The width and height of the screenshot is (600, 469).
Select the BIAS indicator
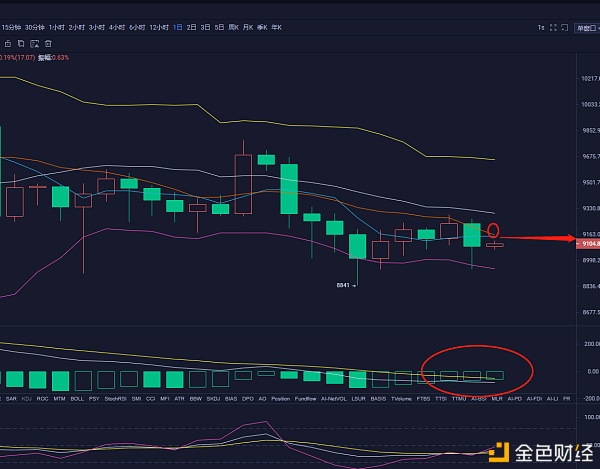pos(231,399)
